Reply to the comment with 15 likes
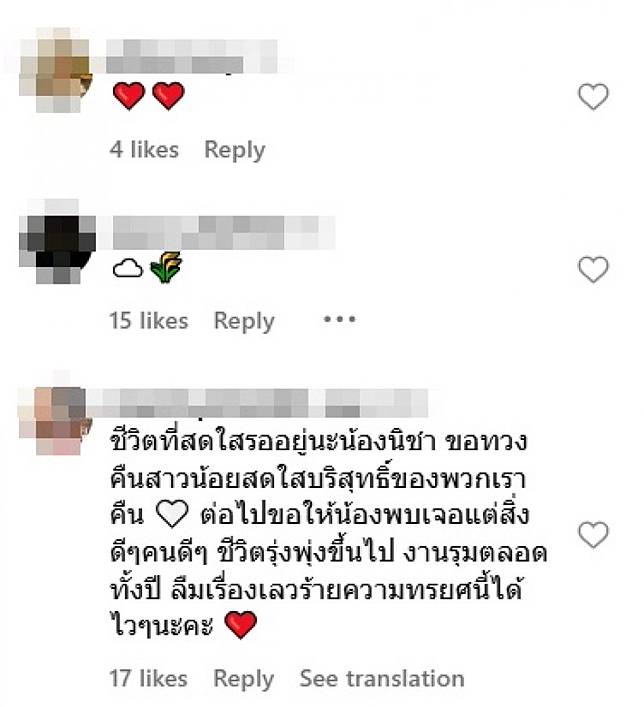Viewport: 644px width, 707px height. [244, 321]
